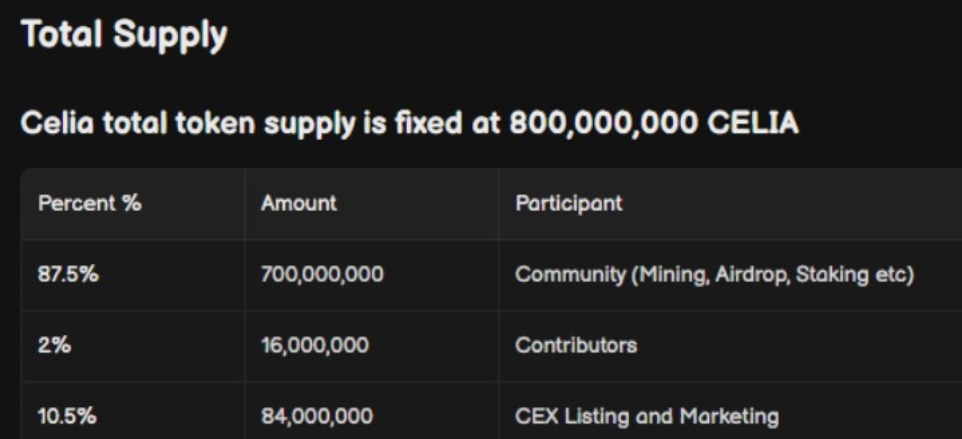The width and height of the screenshot is (962, 439).
Task: Click the 87.5% percent cell
Action: point(68,275)
